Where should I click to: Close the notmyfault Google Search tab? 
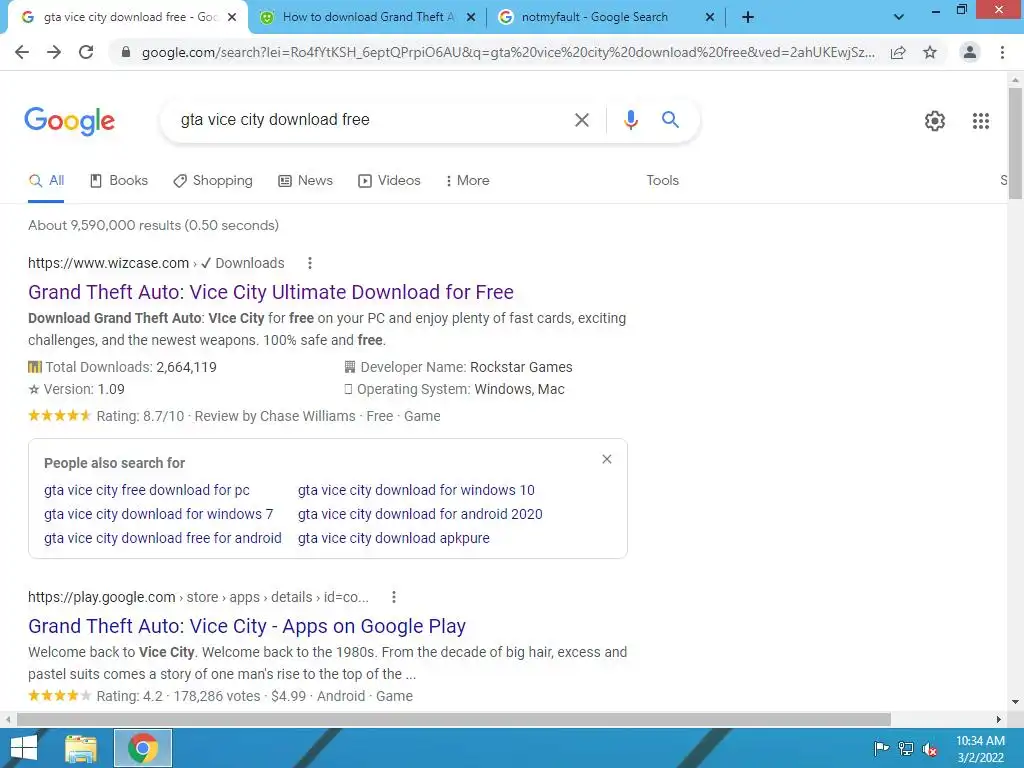pos(710,18)
